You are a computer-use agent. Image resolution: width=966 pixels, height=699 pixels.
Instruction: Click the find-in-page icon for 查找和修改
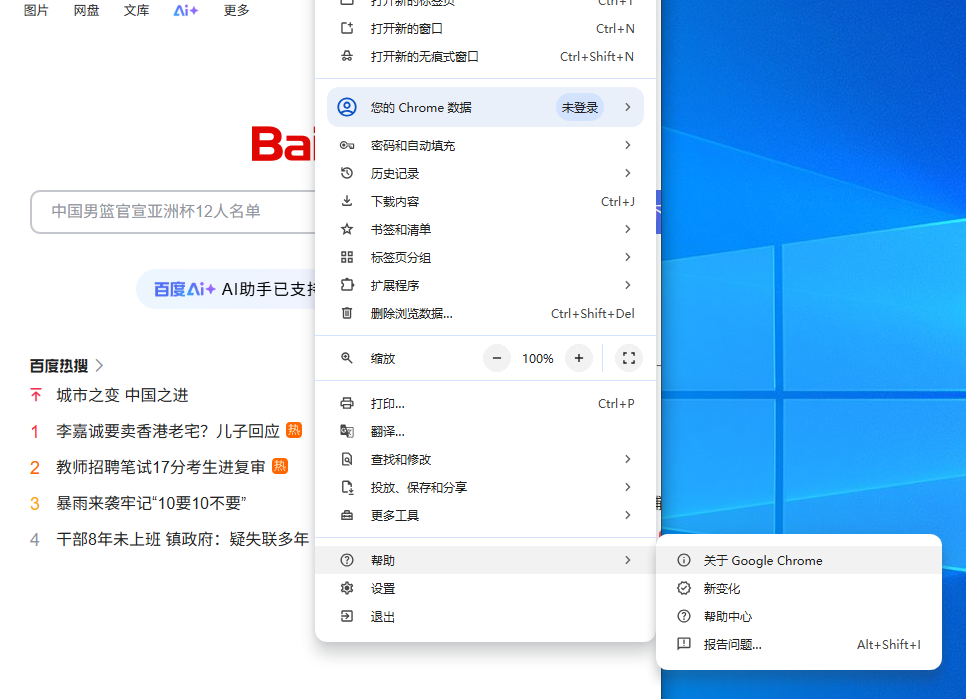347,459
